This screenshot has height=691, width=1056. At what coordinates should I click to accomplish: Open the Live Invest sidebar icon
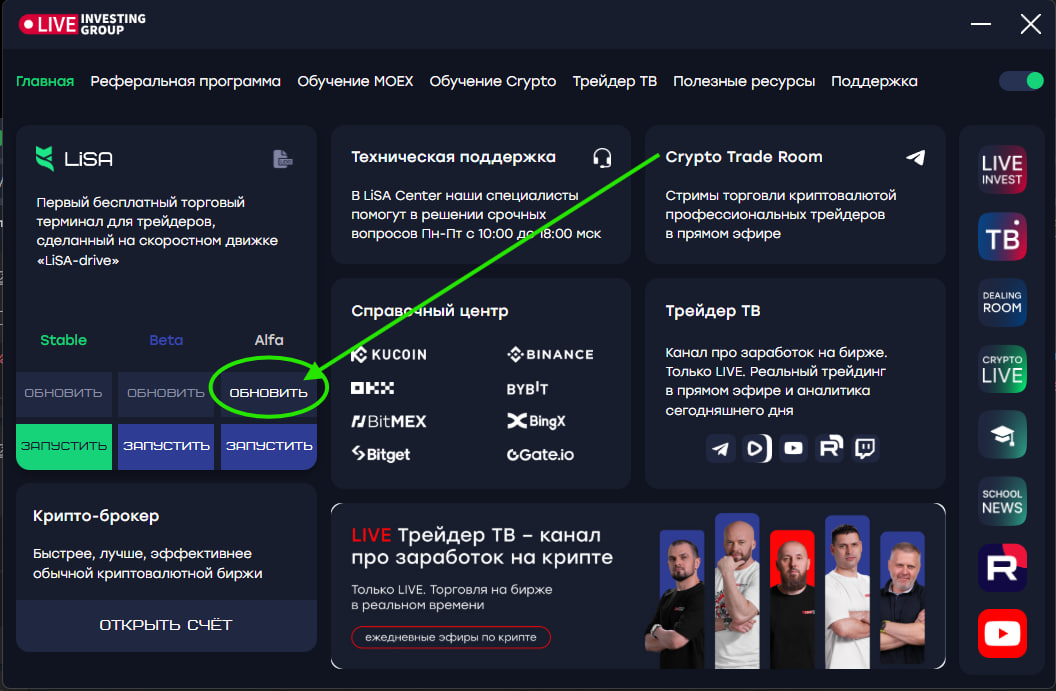pyautogui.click(x=1002, y=170)
